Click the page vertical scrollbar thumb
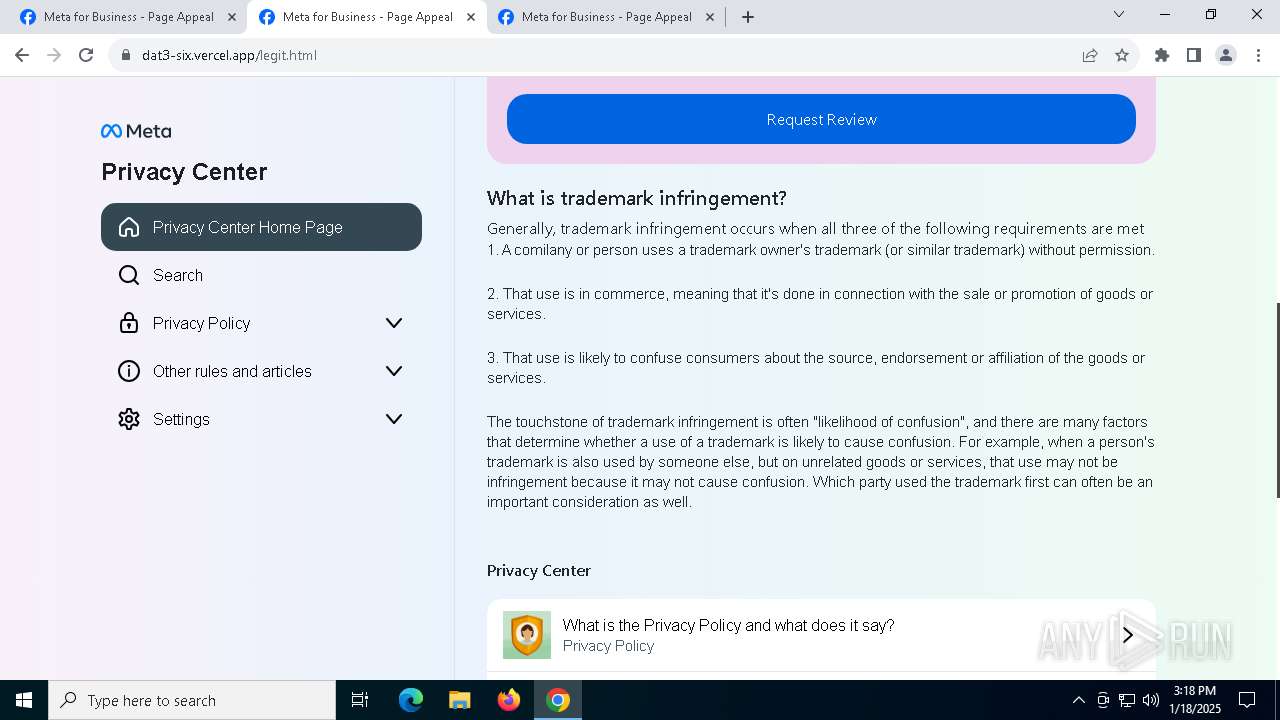The height and width of the screenshot is (720, 1280). 1276,400
